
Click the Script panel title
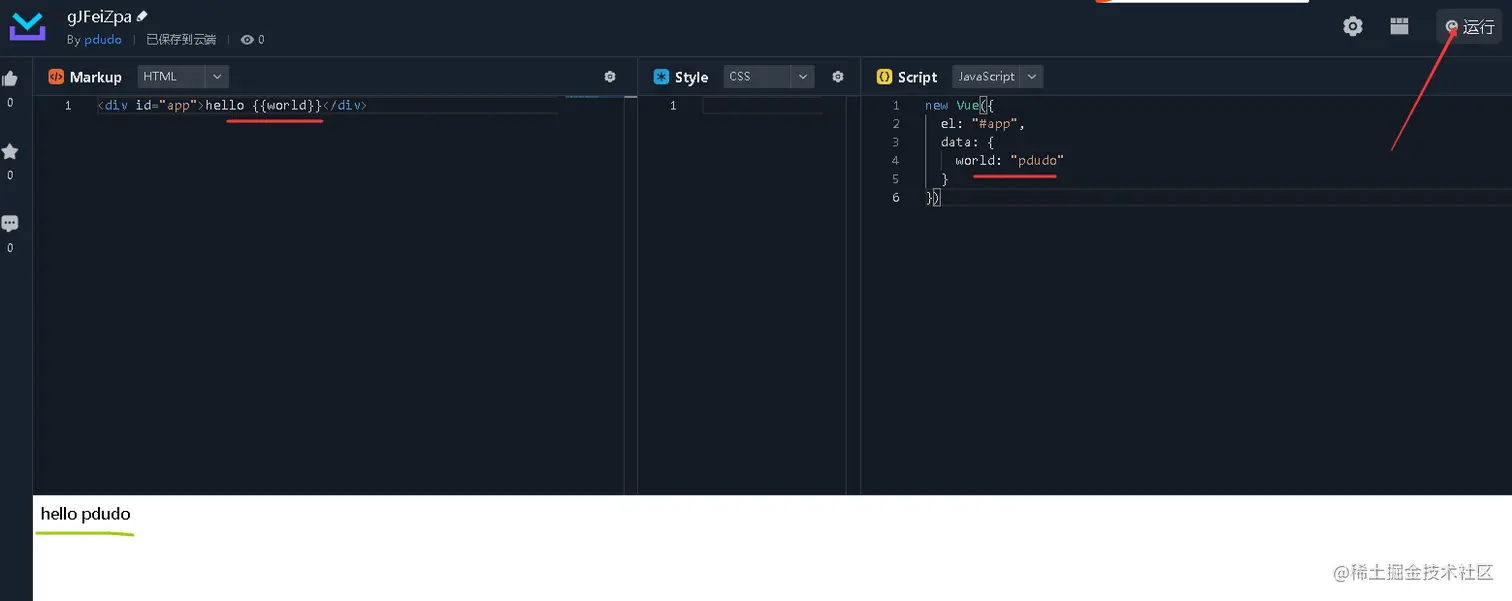(918, 77)
